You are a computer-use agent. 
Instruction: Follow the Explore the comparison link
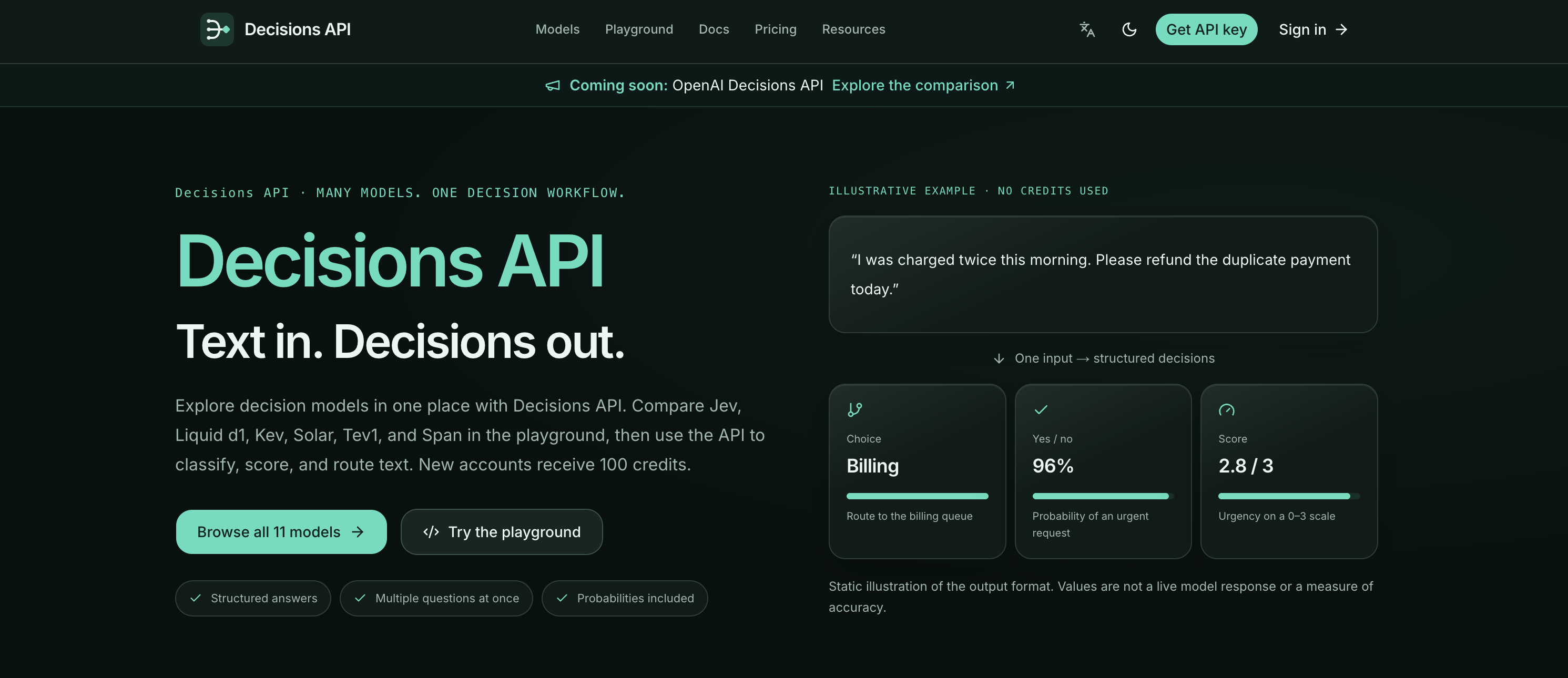pyautogui.click(x=923, y=85)
